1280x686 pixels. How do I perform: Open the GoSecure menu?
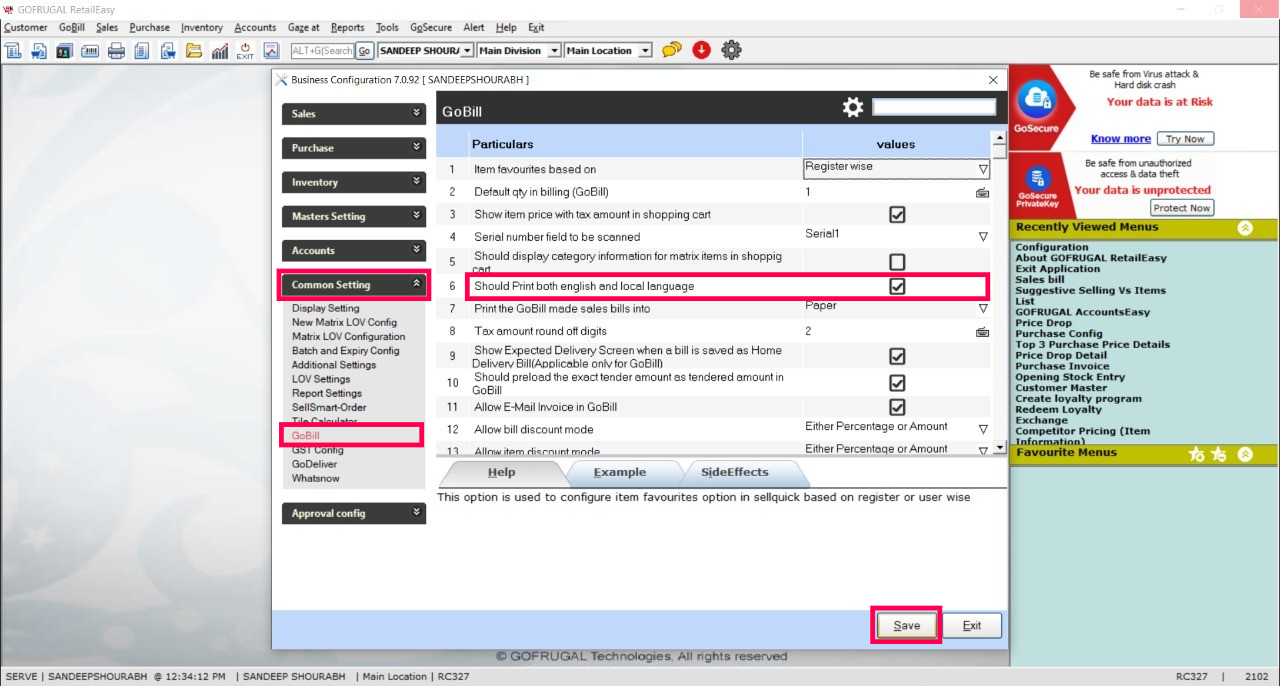pos(431,27)
